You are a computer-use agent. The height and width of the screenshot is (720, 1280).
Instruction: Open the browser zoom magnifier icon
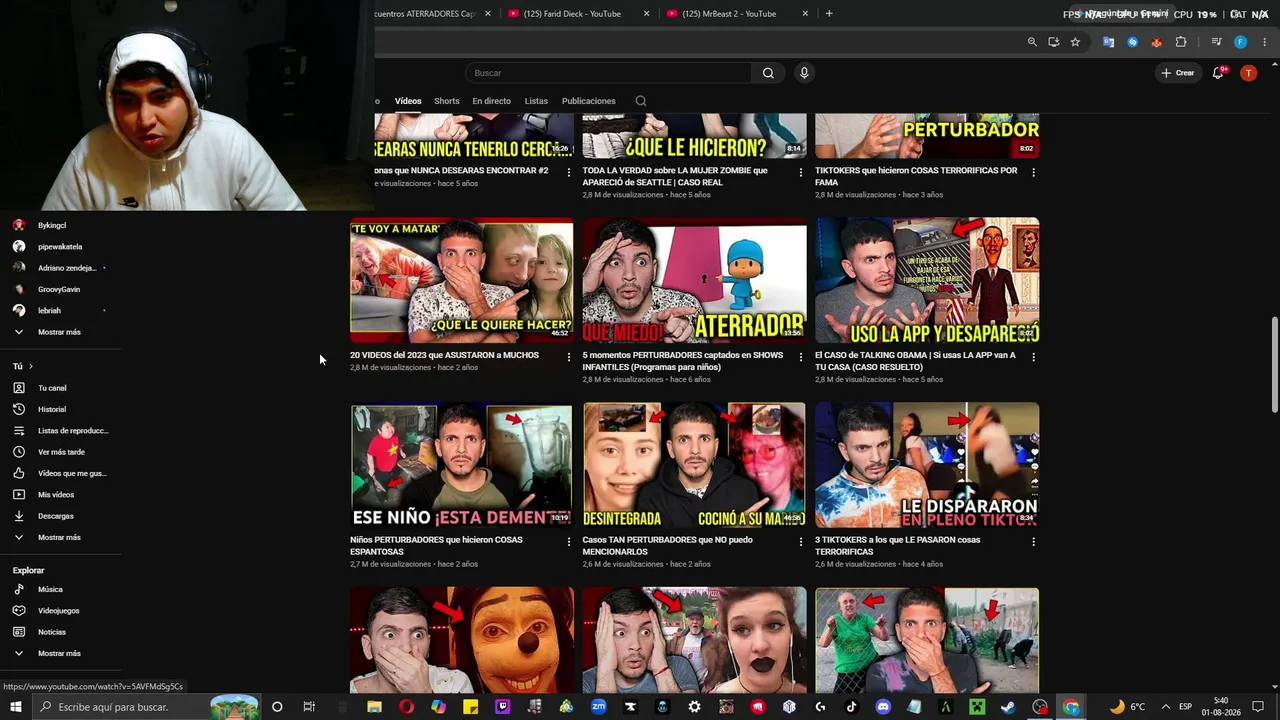(1032, 42)
